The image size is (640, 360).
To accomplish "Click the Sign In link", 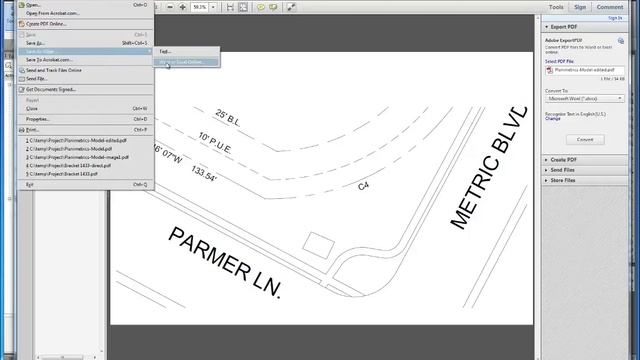I will point(615,18).
